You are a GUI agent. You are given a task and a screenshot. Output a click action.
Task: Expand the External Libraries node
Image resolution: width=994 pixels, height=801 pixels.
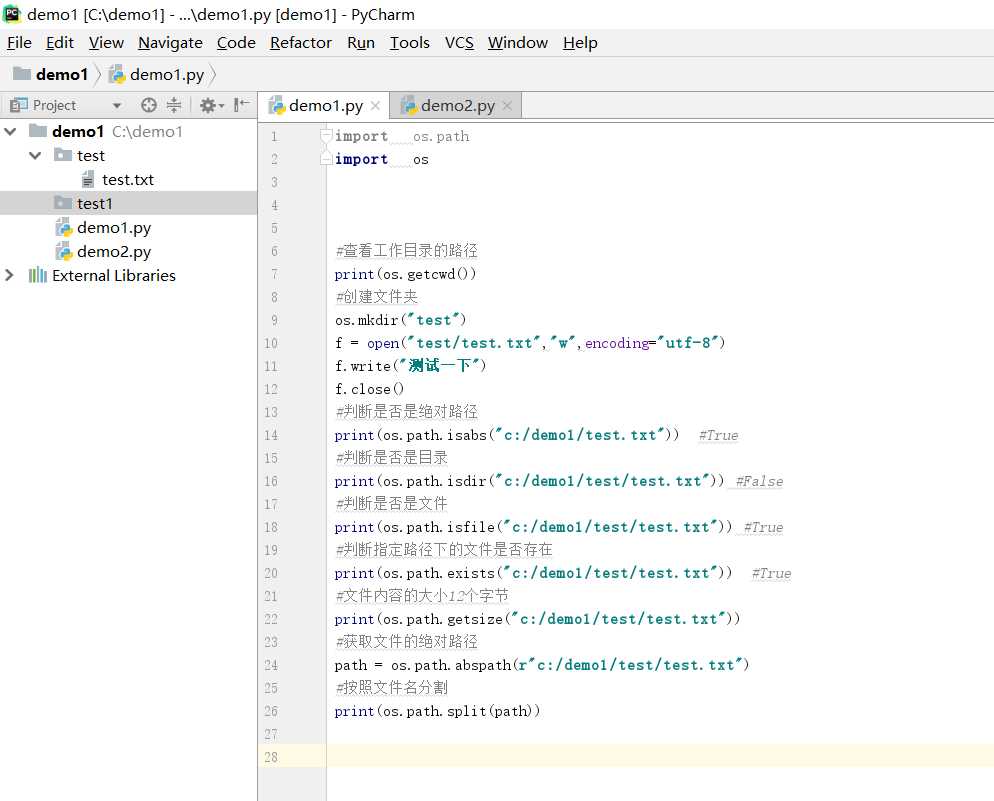point(9,276)
